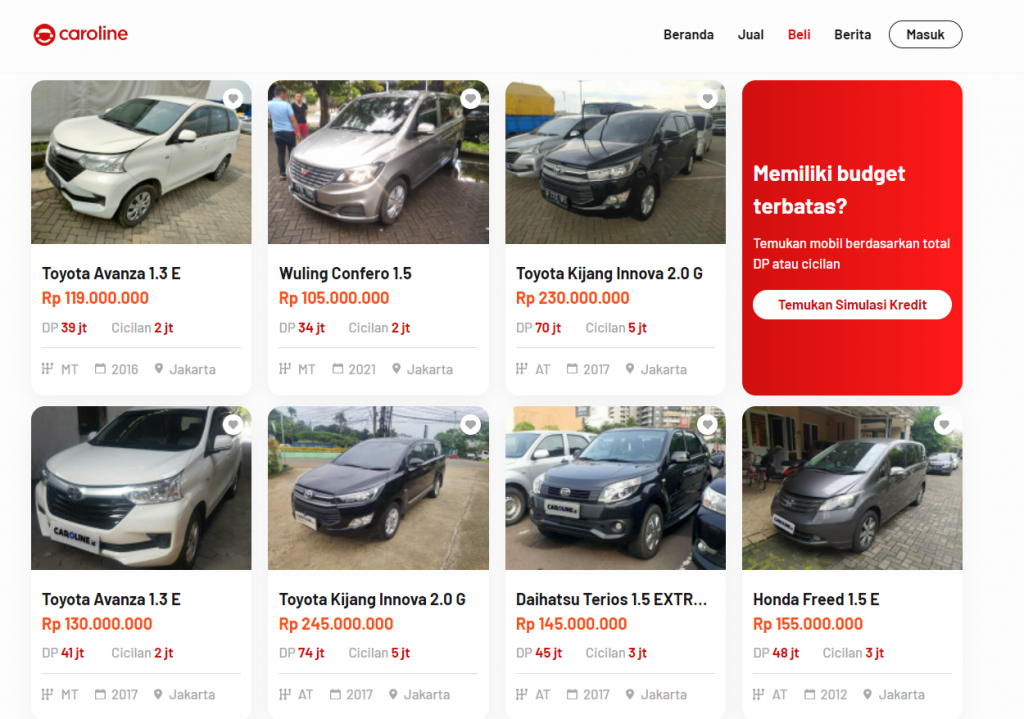Favorite the Rp 230.000.000 Kijang Innova
Viewport: 1024px width, 719px height.
[707, 99]
